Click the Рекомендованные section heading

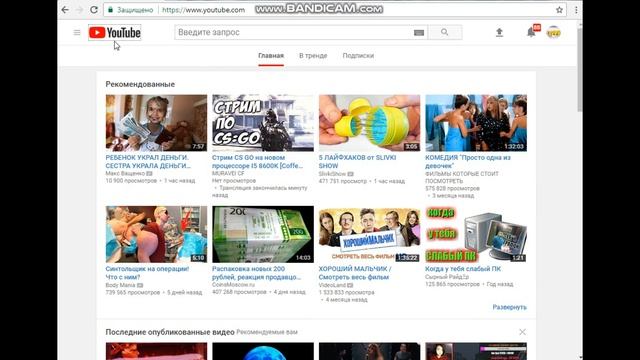click(x=140, y=84)
